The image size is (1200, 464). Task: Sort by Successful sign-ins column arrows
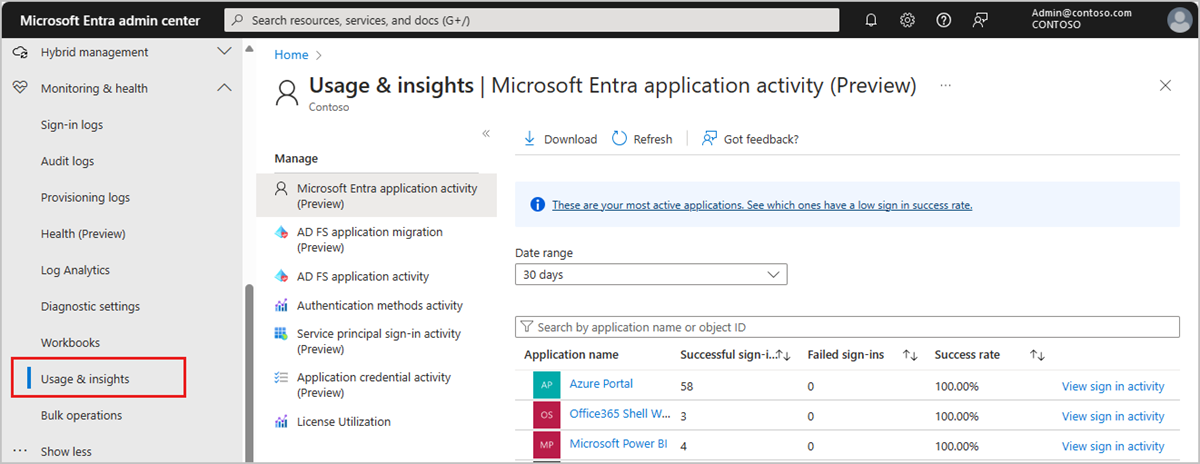pyautogui.click(x=784, y=355)
